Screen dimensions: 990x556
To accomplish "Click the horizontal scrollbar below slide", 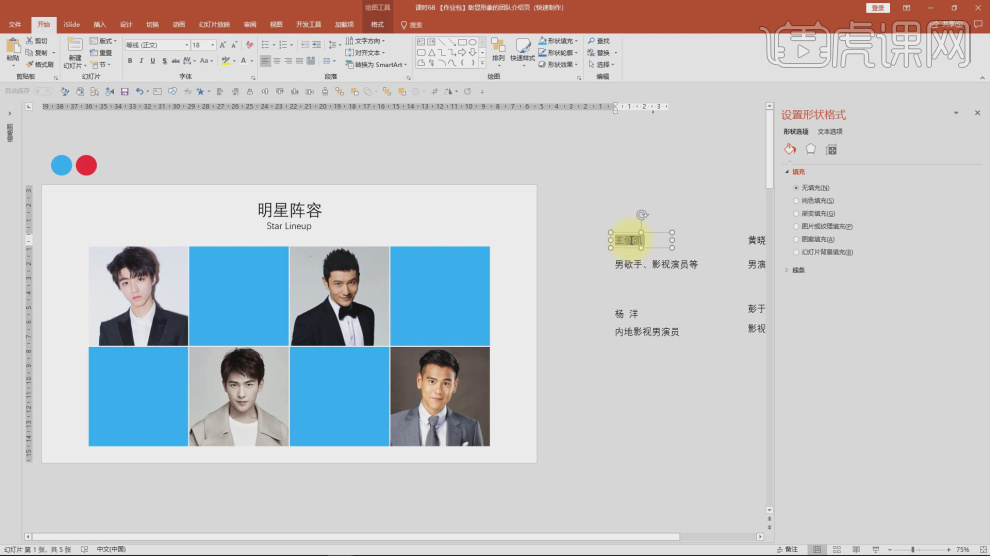I will [356, 537].
